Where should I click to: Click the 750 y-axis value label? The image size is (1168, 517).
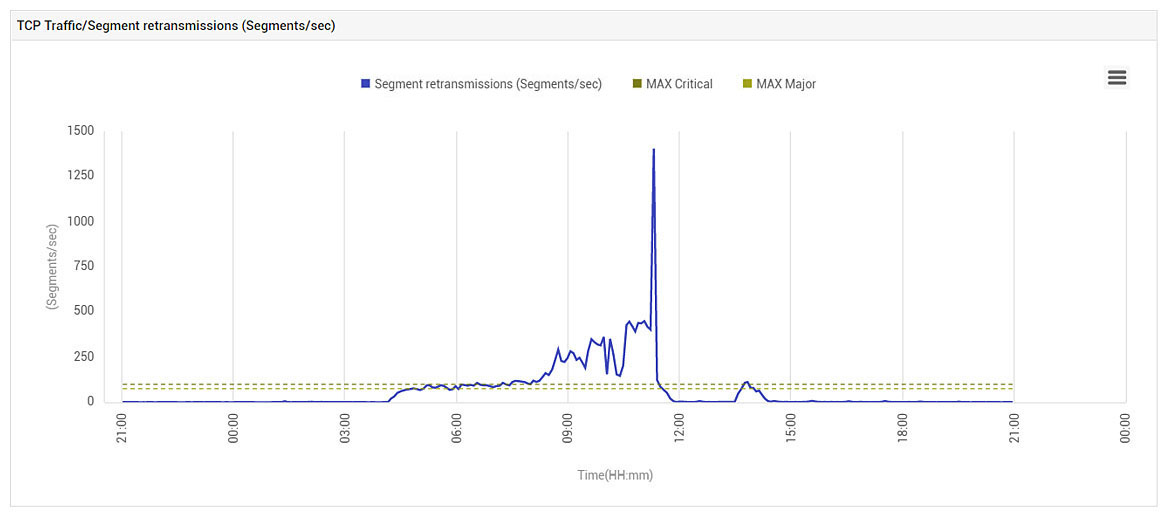tap(83, 266)
